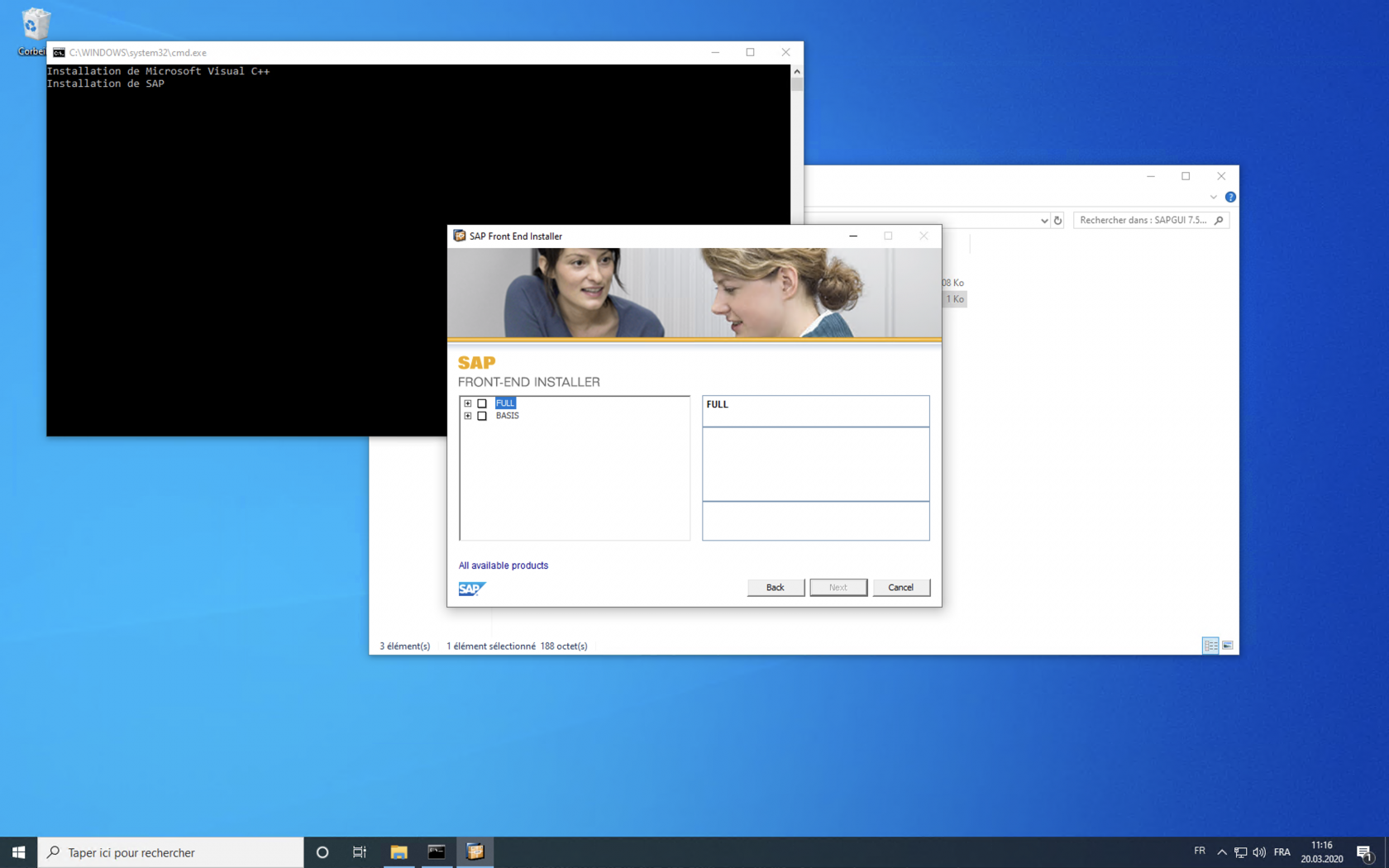This screenshot has height=868, width=1389.
Task: Open Task View on taskbar
Action: [360, 852]
